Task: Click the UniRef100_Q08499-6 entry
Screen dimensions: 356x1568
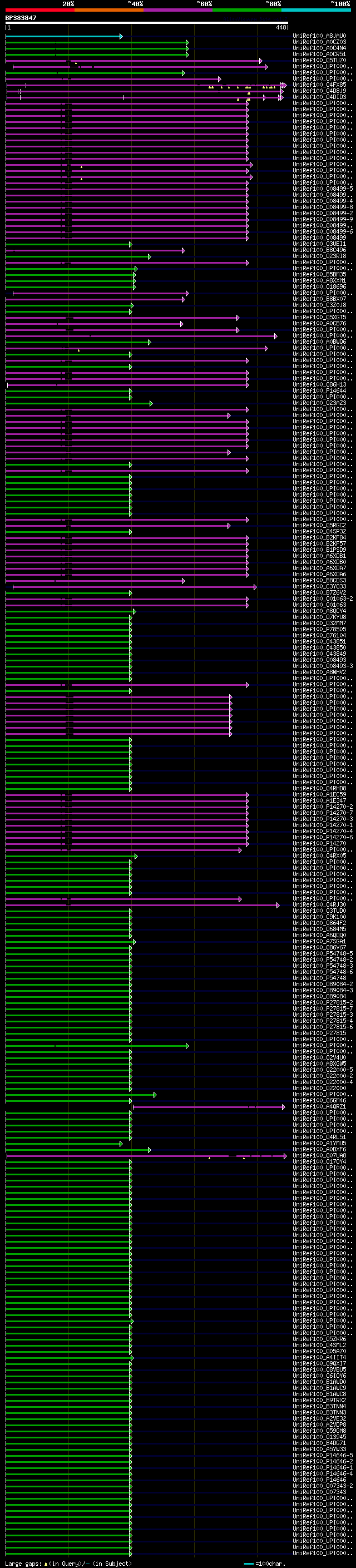Action: pos(323,231)
